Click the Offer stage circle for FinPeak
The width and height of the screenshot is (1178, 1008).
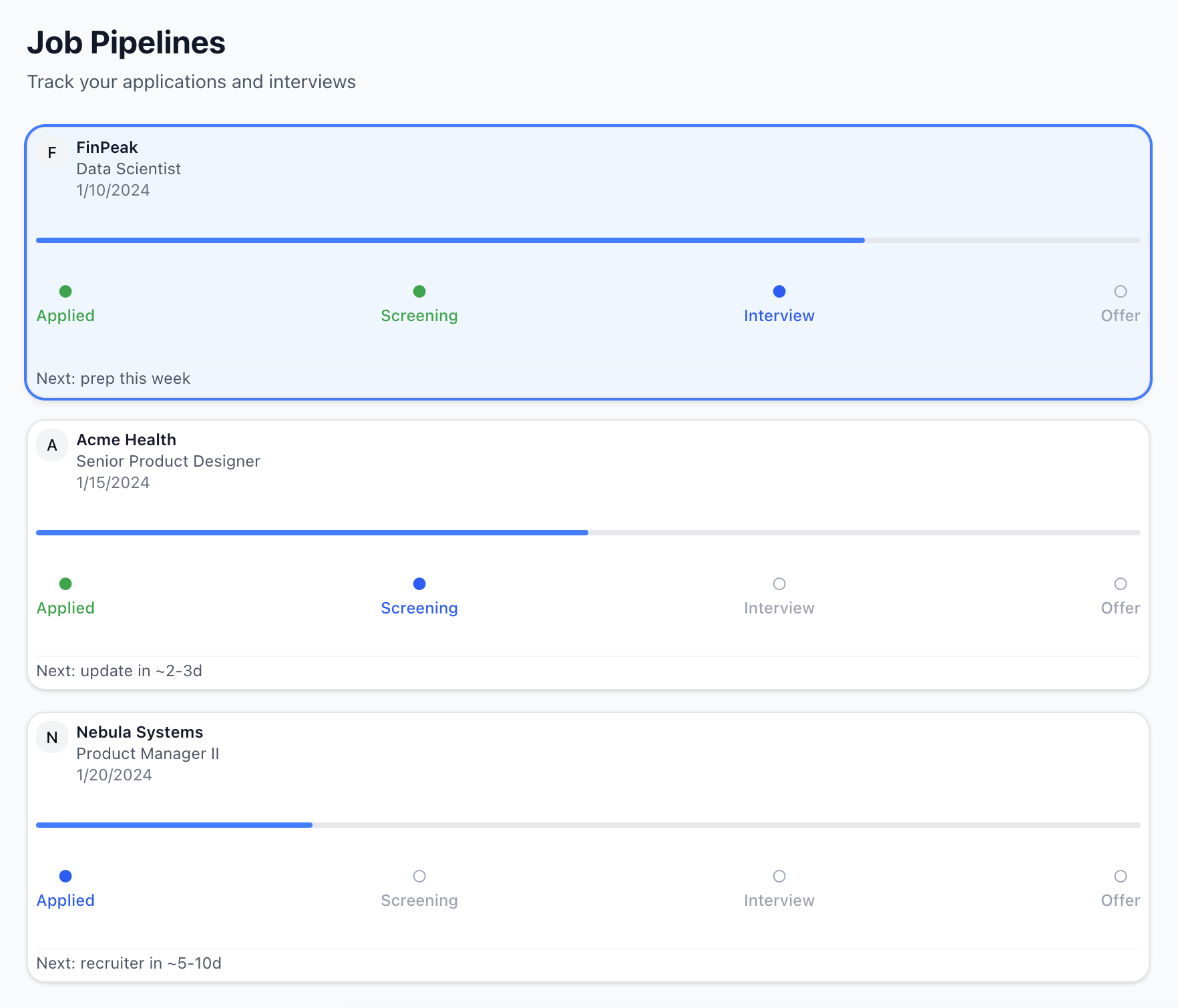click(1120, 291)
